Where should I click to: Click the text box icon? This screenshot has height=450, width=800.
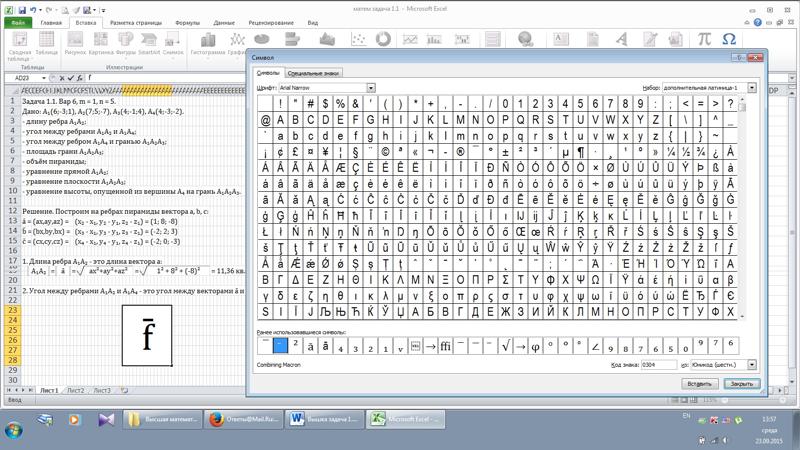pos(561,39)
